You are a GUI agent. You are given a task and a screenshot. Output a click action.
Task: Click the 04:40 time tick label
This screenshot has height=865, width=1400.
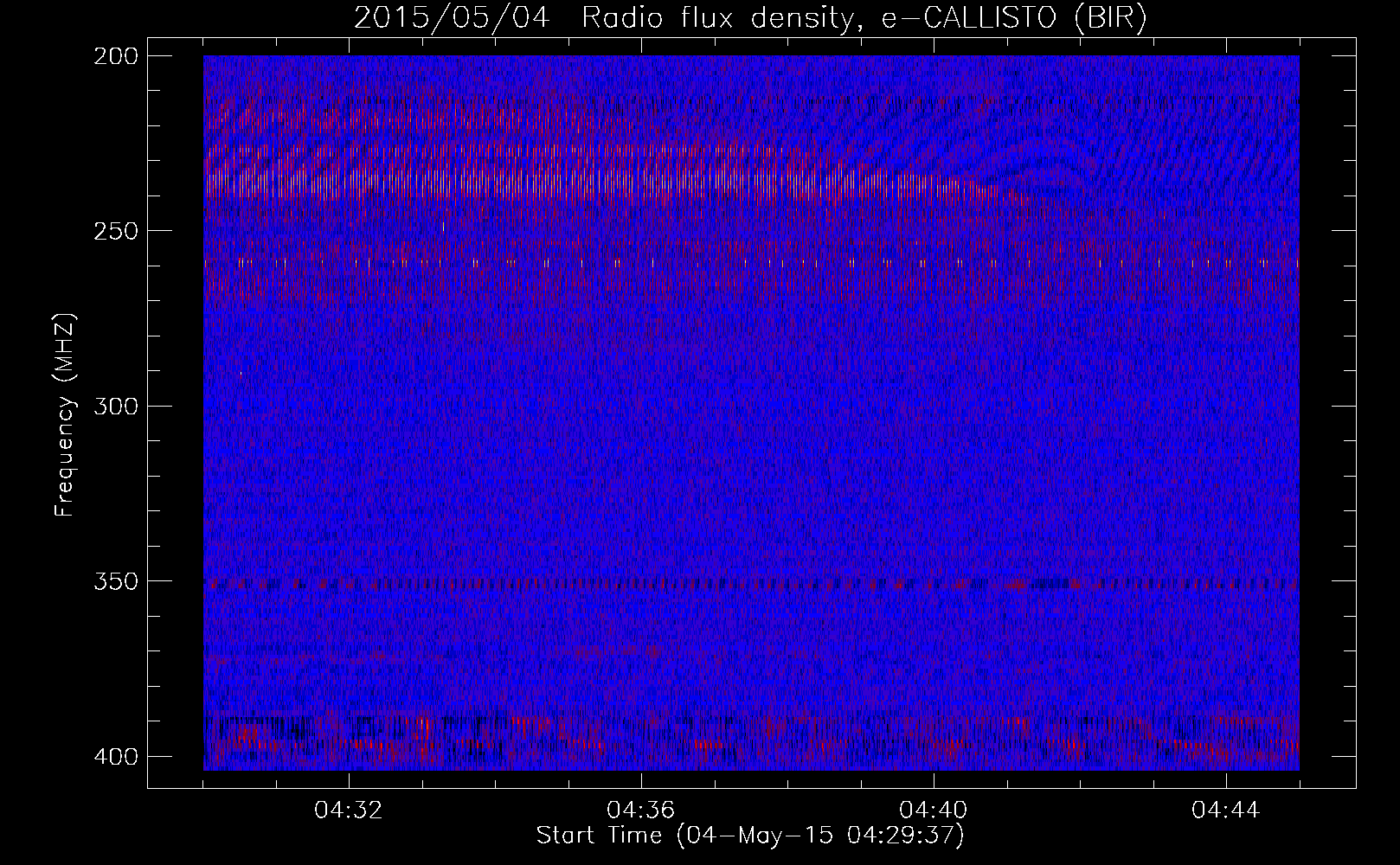pyautogui.click(x=934, y=811)
